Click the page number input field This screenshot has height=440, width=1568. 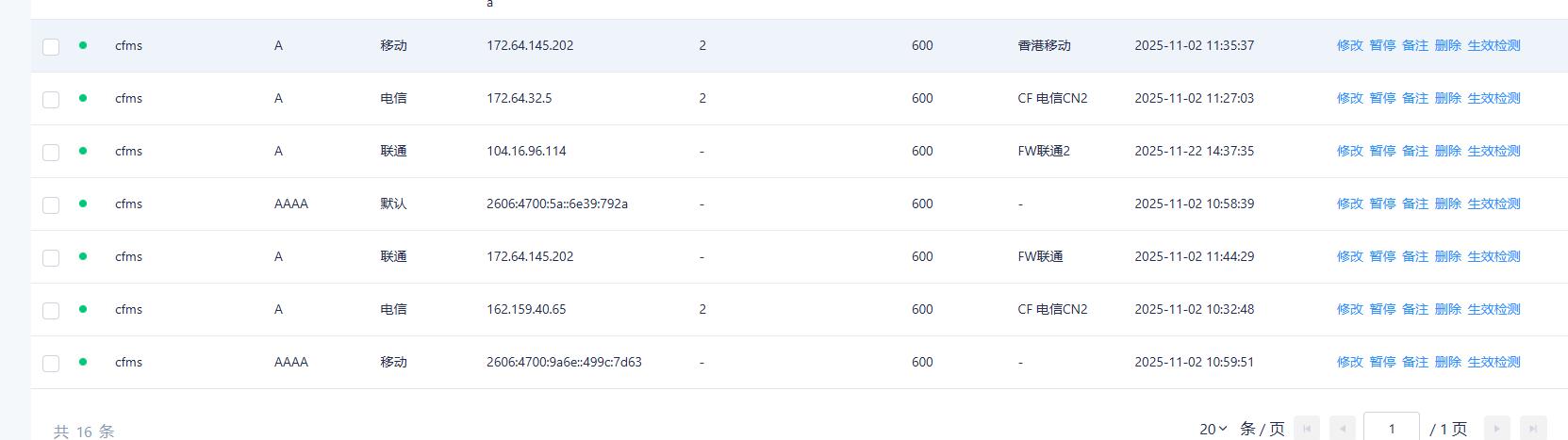[1391, 429]
